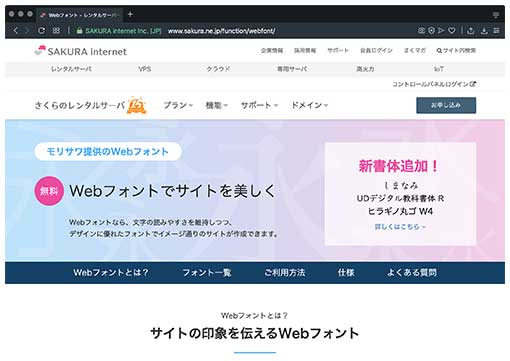Screen dimensions: 510x361
Task: Click the 新書体追加！ heading
Action: (x=399, y=166)
